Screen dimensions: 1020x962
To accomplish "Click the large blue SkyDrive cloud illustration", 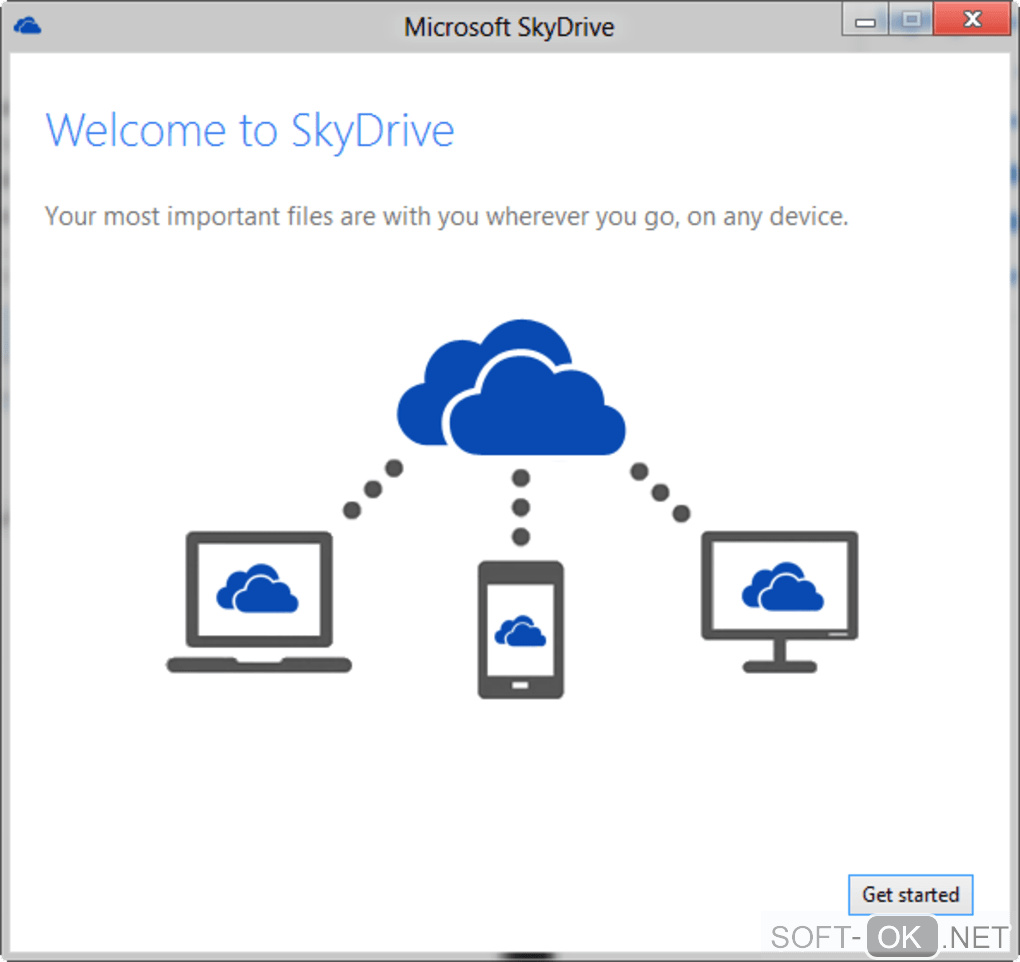I will (511, 387).
